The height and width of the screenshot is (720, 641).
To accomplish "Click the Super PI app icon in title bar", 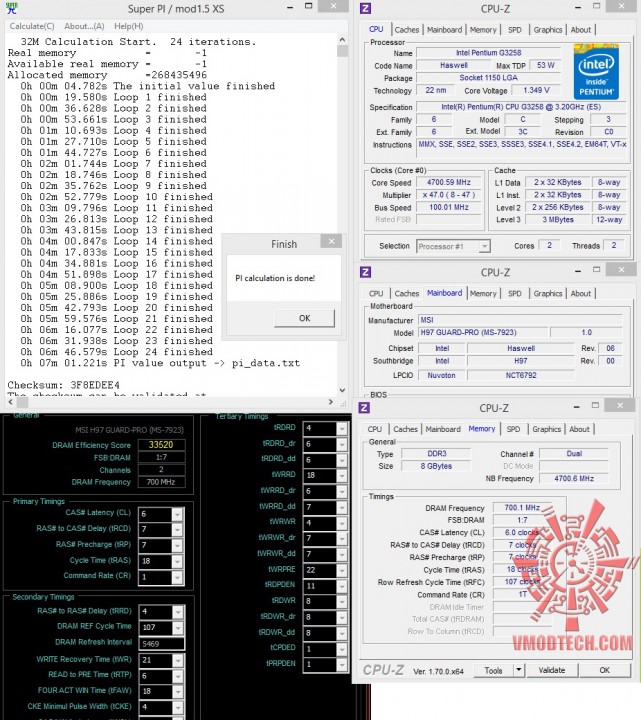I will (11, 8).
